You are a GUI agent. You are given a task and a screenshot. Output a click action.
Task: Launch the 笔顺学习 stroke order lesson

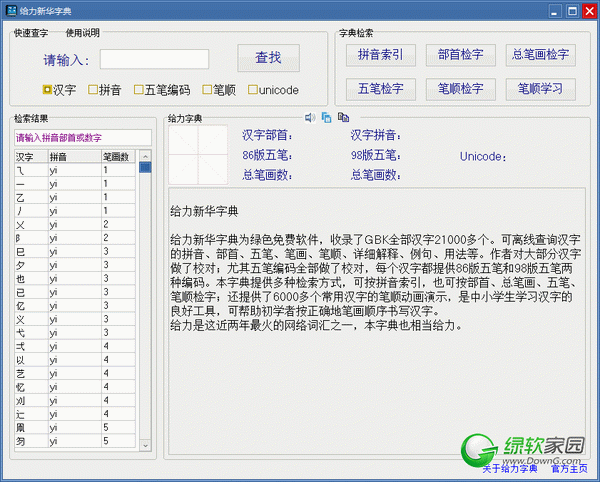[541, 89]
